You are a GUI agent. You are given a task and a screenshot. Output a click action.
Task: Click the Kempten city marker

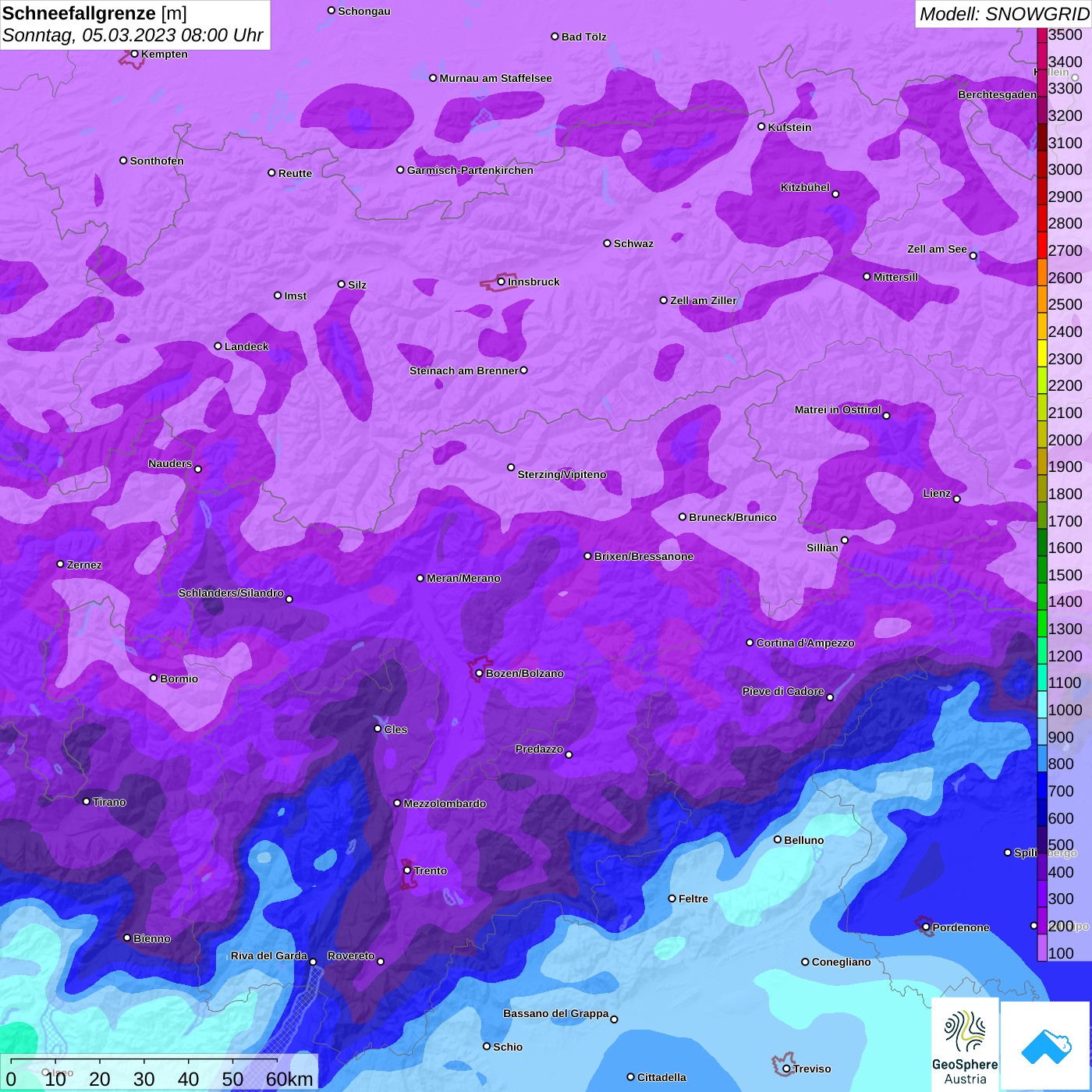pyautogui.click(x=134, y=54)
